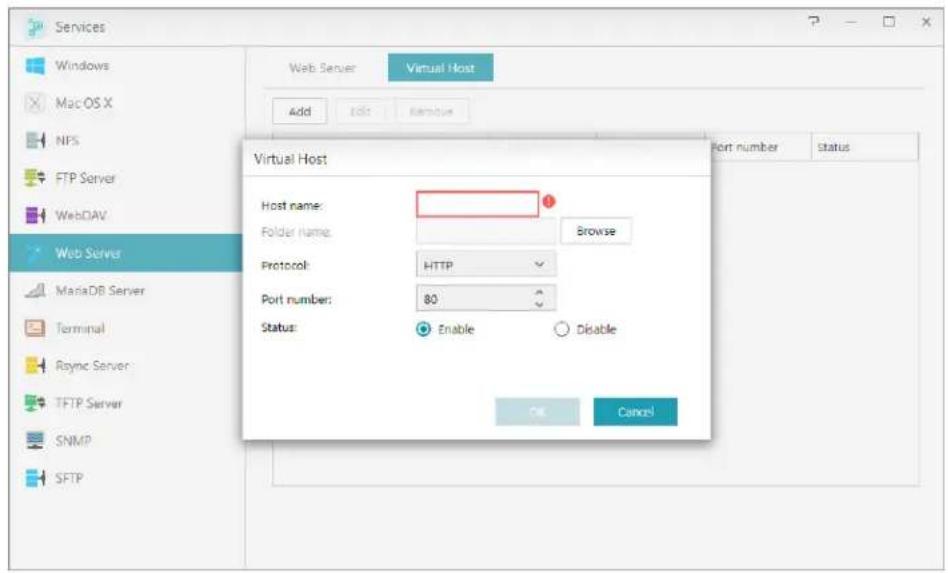Select the WebDAV text in sidebar
The image size is (948, 573).
(81, 216)
